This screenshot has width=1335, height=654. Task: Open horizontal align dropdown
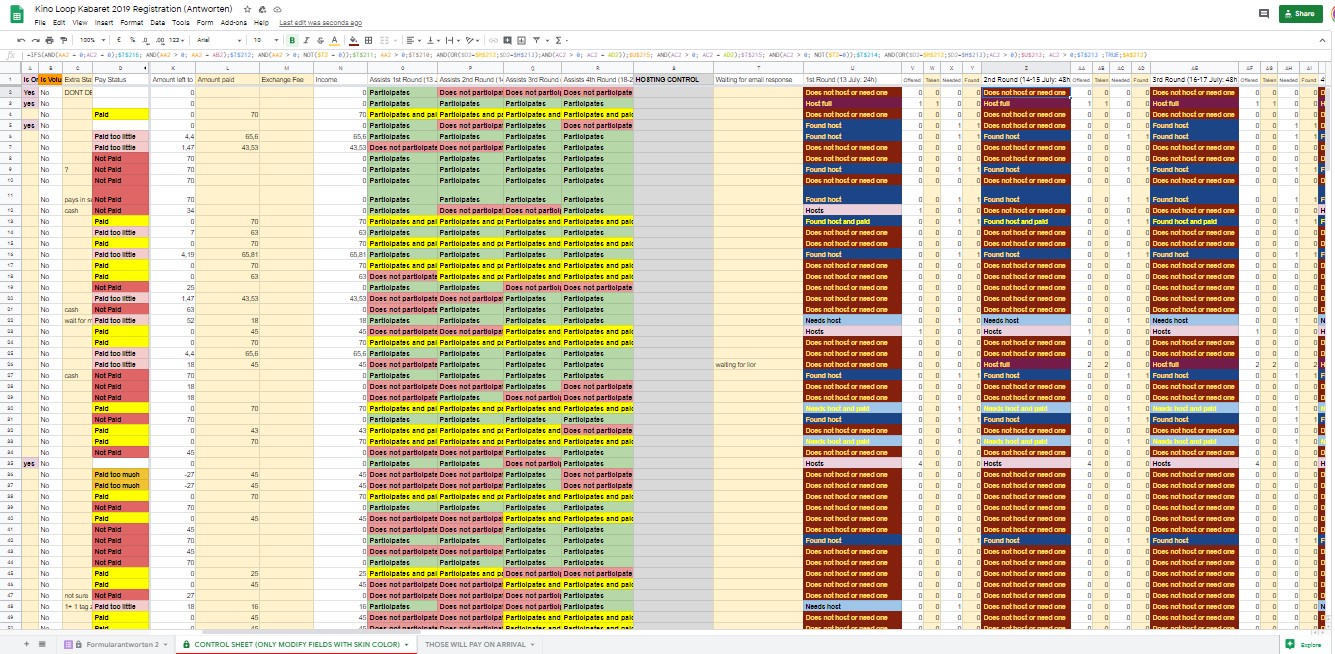413,40
